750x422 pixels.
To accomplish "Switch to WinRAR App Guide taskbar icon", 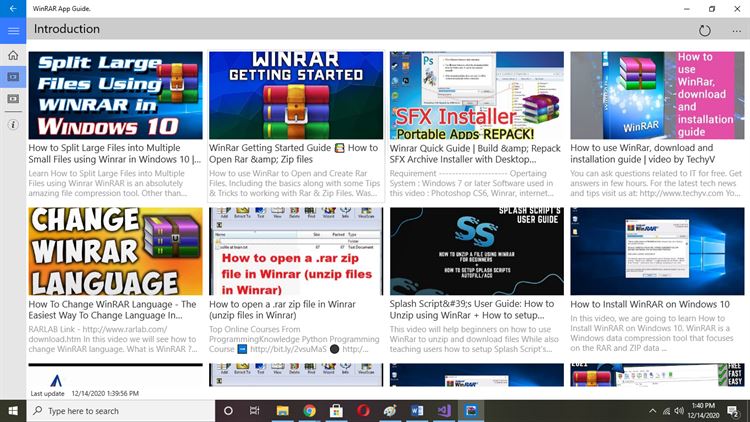I will click(x=471, y=411).
